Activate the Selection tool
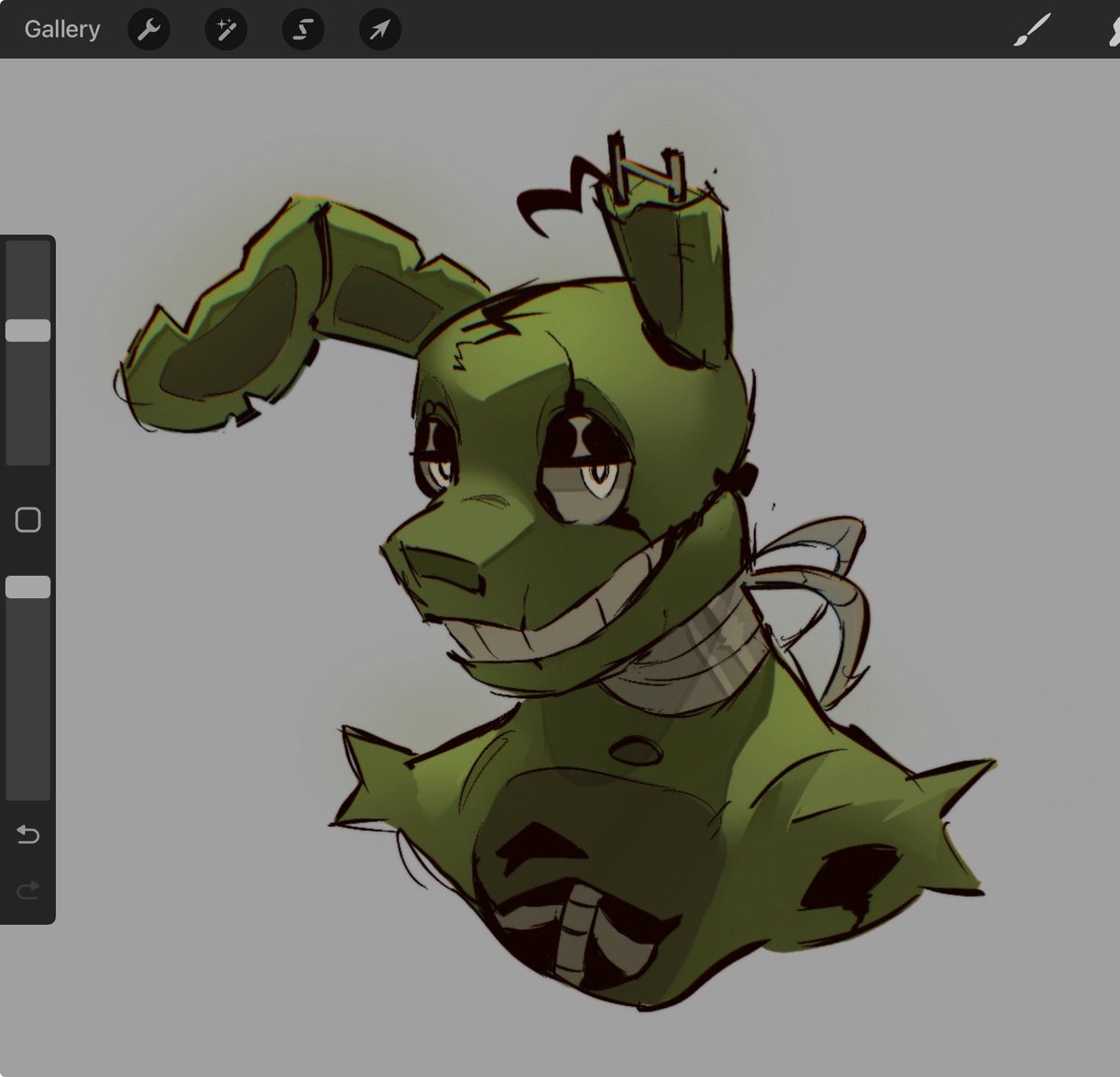 point(303,31)
